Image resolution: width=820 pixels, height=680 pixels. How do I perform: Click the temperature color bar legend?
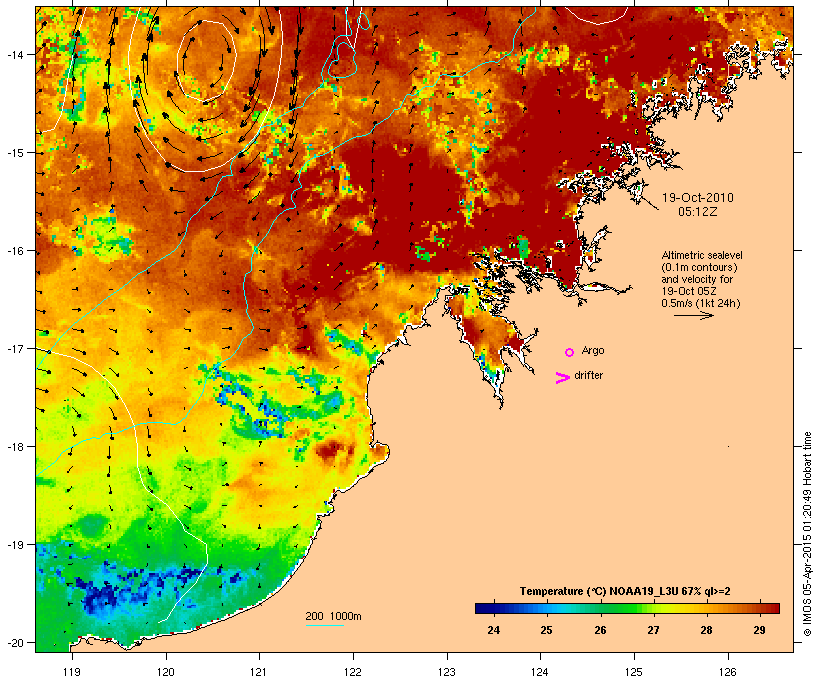pos(628,608)
